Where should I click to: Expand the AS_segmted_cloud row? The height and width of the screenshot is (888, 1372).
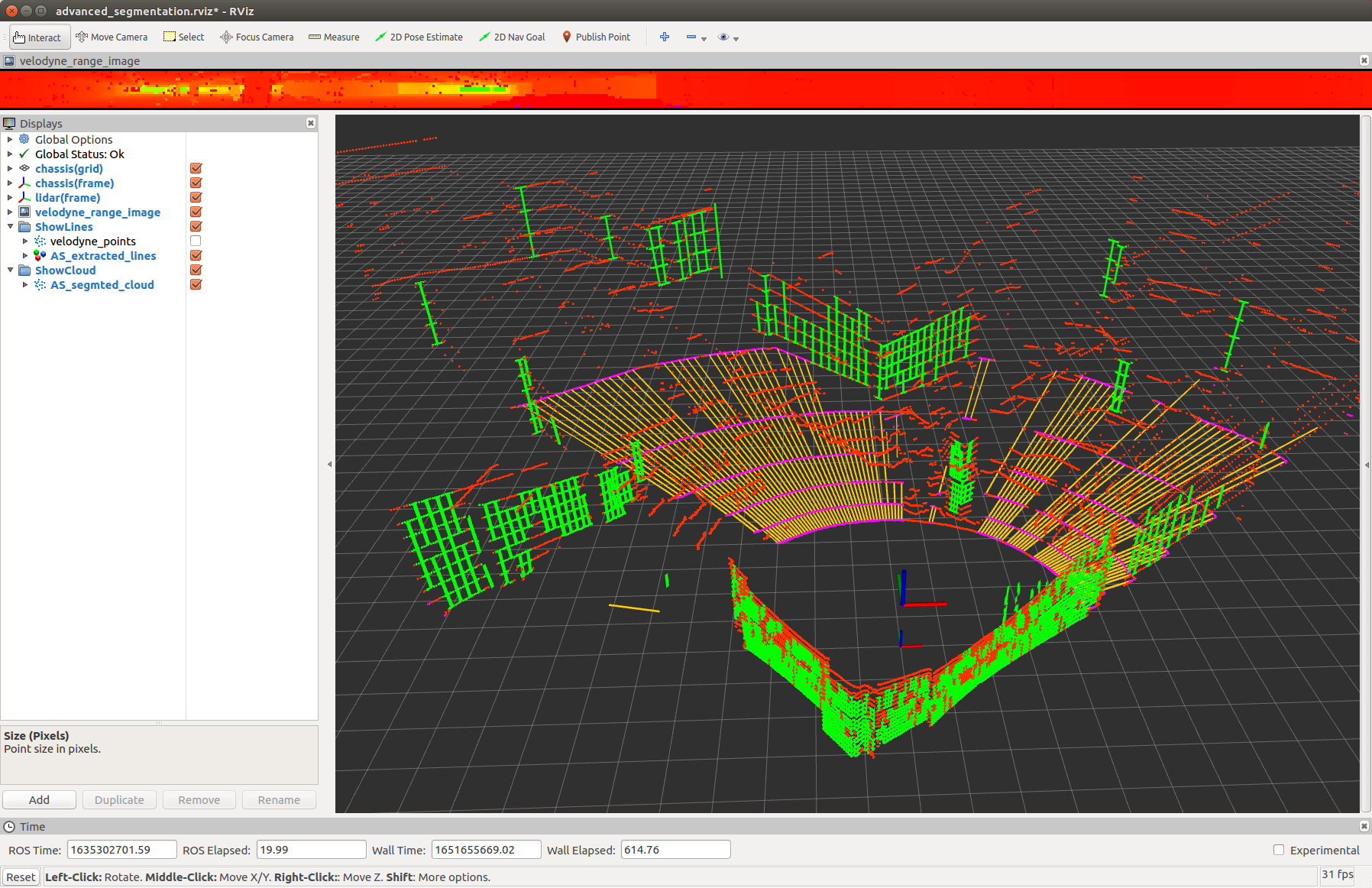[25, 284]
